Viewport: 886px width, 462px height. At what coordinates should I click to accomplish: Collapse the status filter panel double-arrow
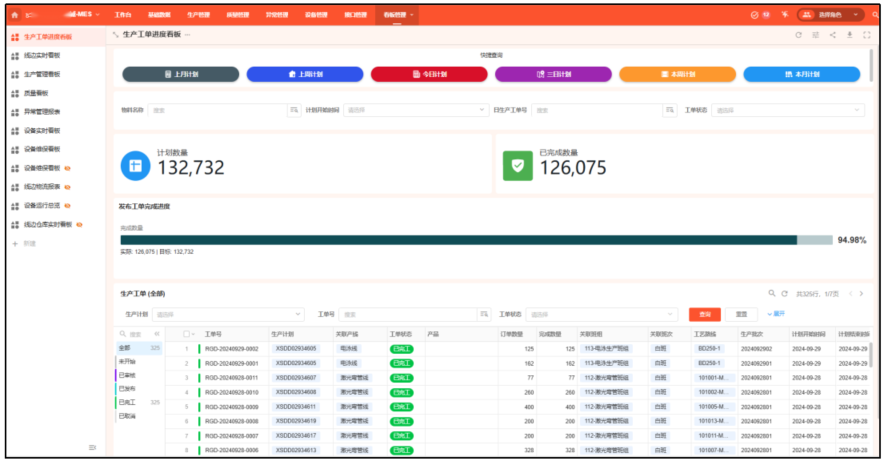pyautogui.click(x=157, y=334)
